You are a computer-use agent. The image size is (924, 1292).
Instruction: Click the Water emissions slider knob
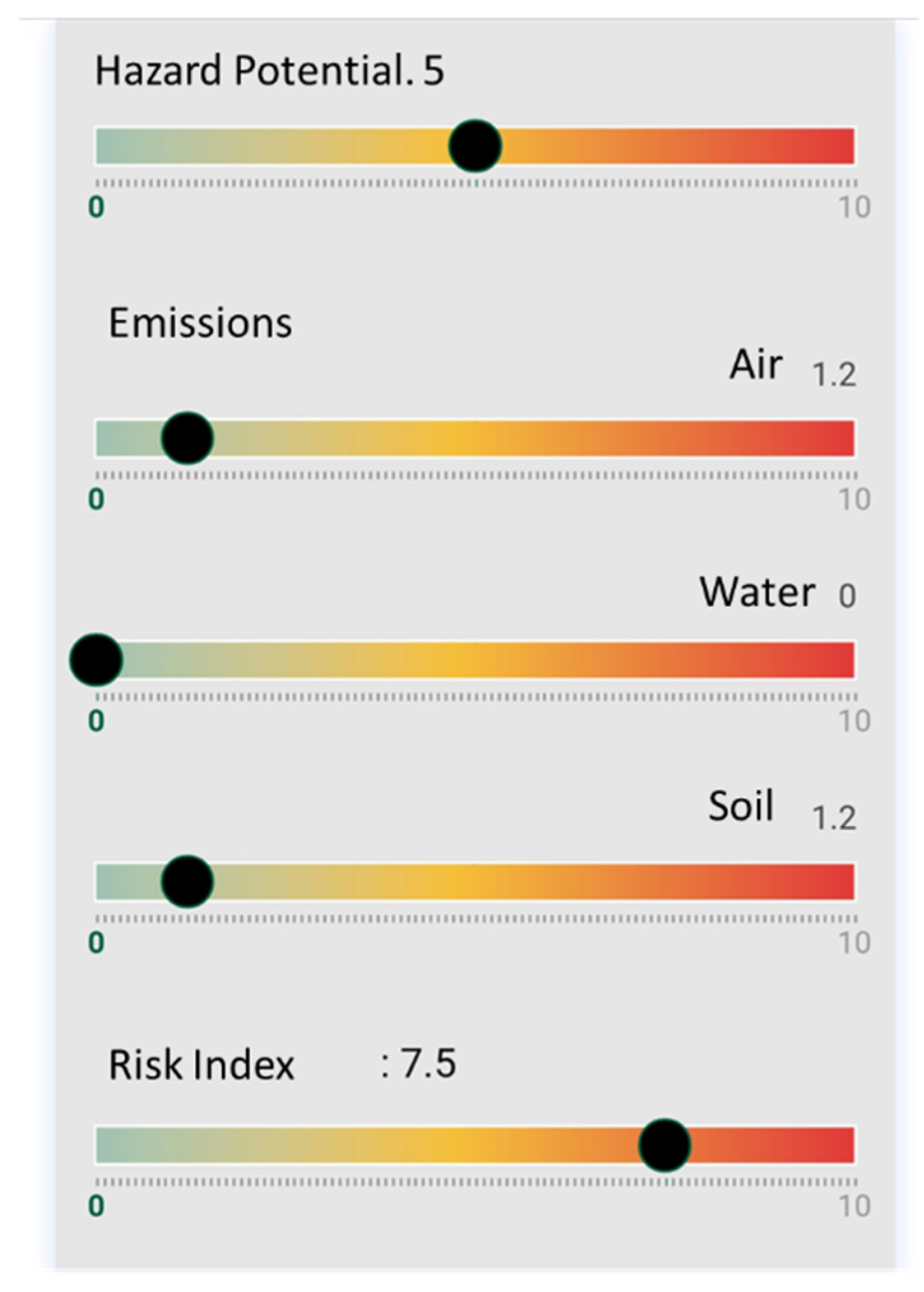pyautogui.click(x=96, y=660)
